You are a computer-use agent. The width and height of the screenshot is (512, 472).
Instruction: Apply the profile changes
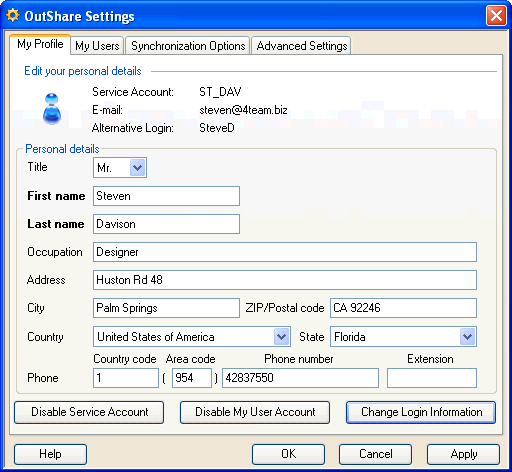tap(463, 454)
